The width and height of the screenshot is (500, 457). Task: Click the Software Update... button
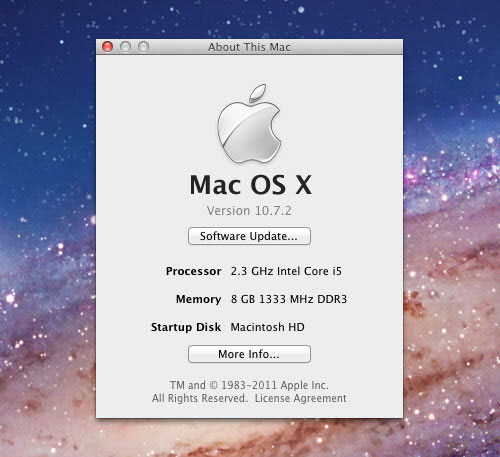[x=249, y=236]
